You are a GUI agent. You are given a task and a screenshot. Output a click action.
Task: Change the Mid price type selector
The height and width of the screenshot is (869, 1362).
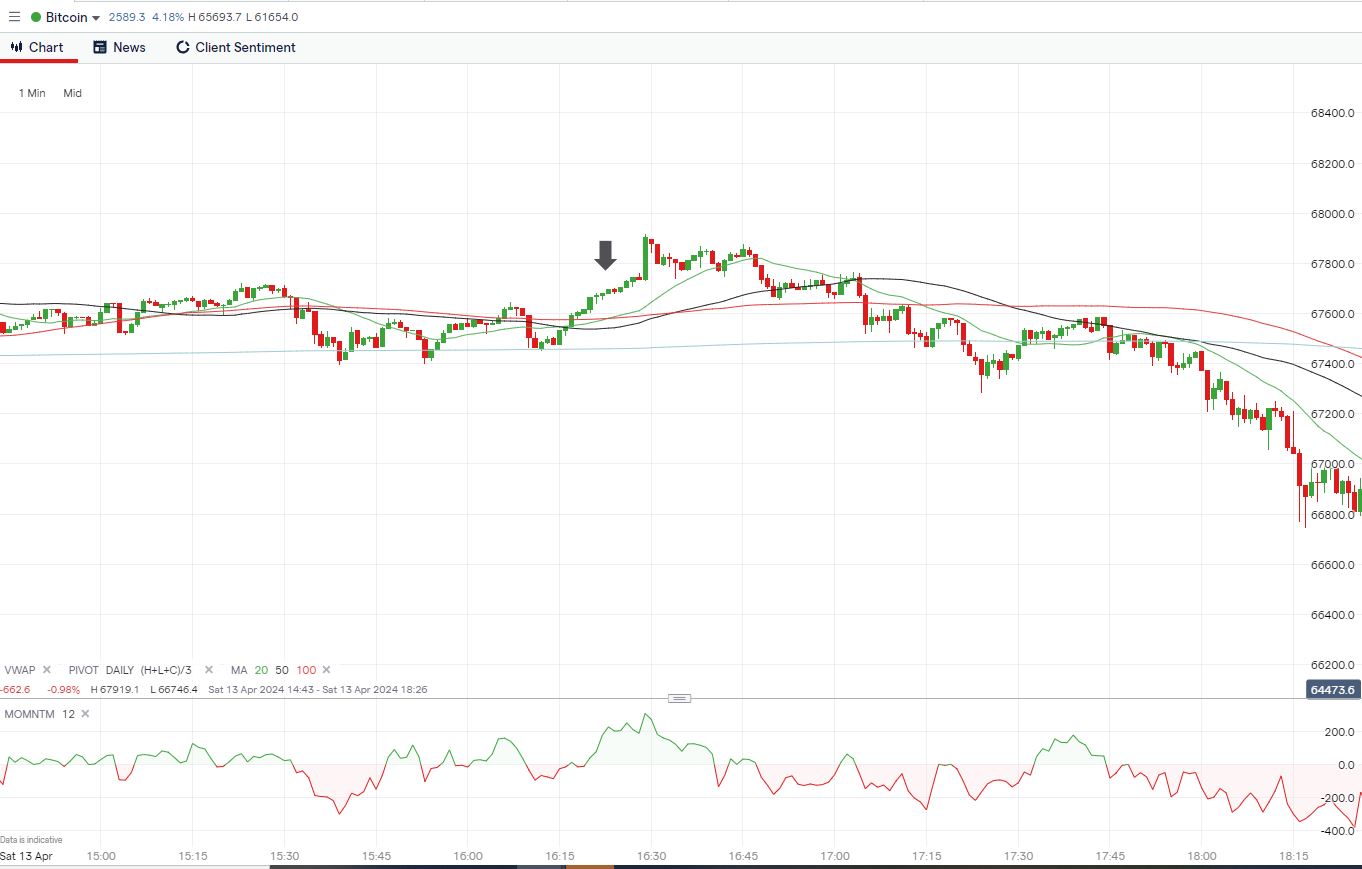(x=72, y=93)
